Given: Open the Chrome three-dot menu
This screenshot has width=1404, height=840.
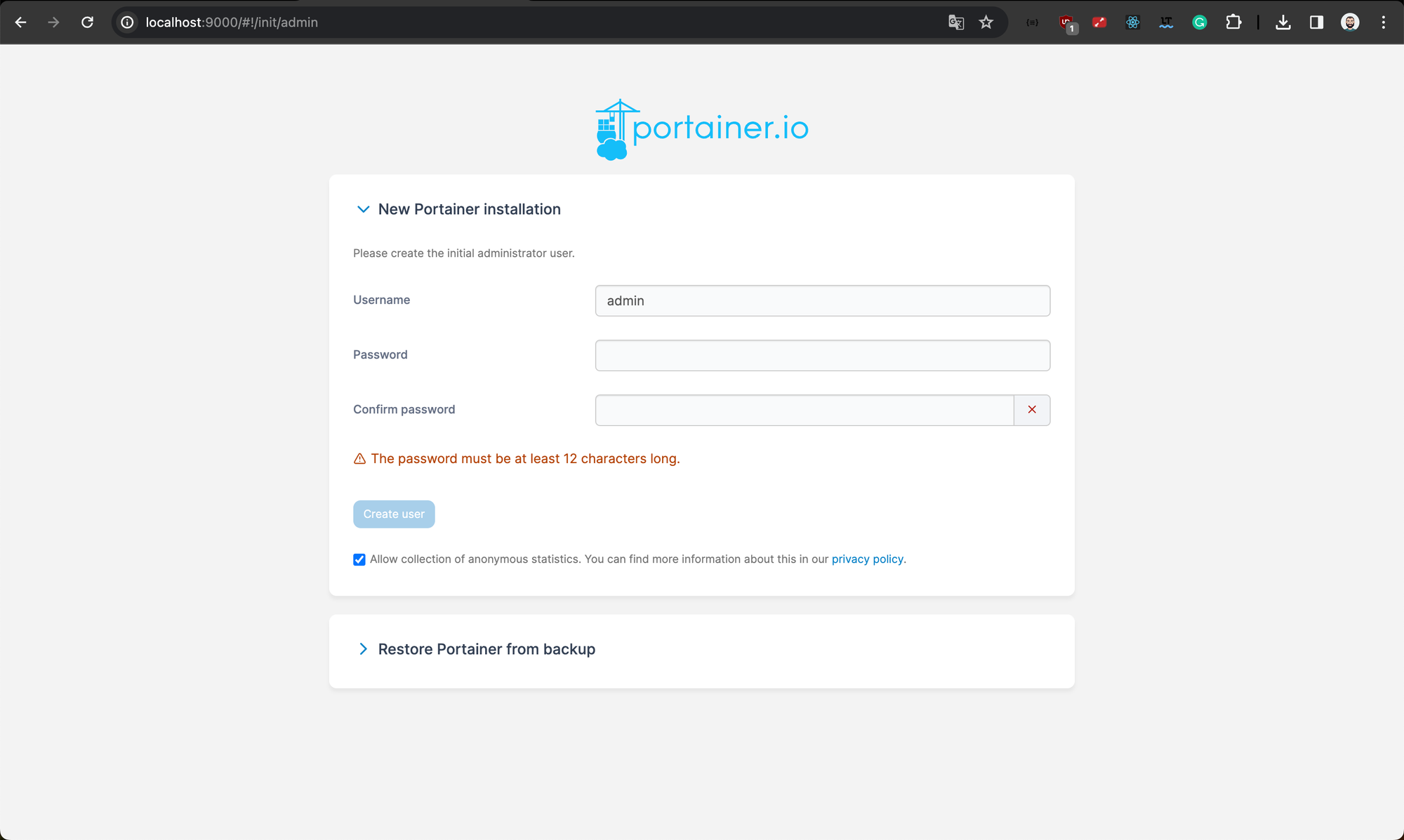Looking at the screenshot, I should click(1383, 22).
